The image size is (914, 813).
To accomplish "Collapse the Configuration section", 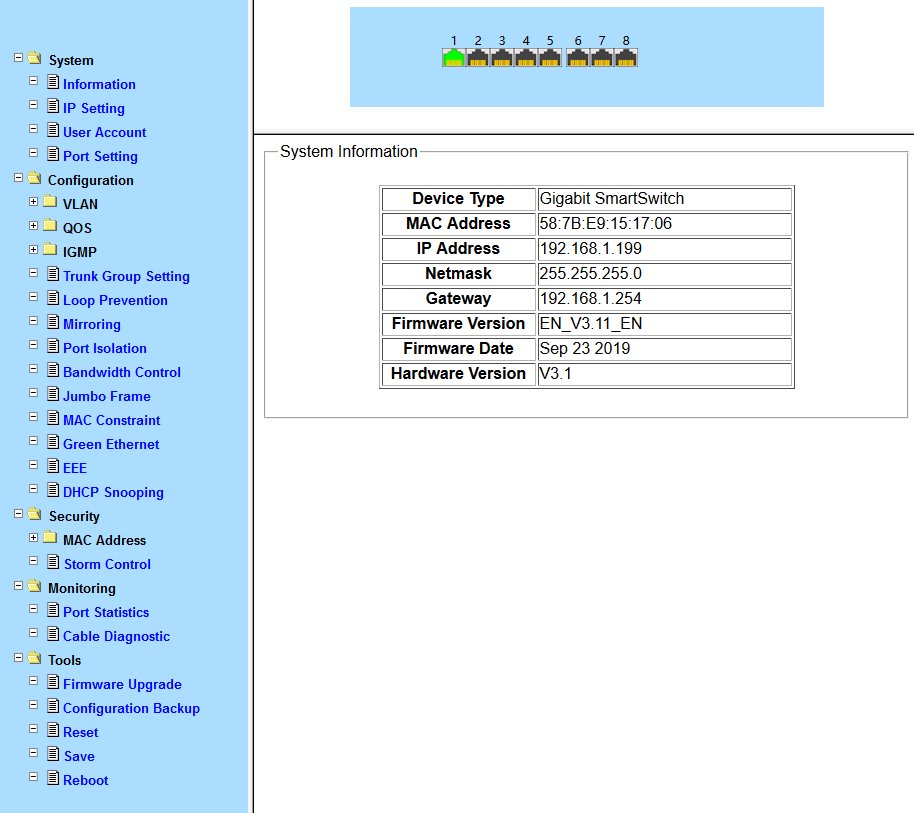I will point(19,179).
